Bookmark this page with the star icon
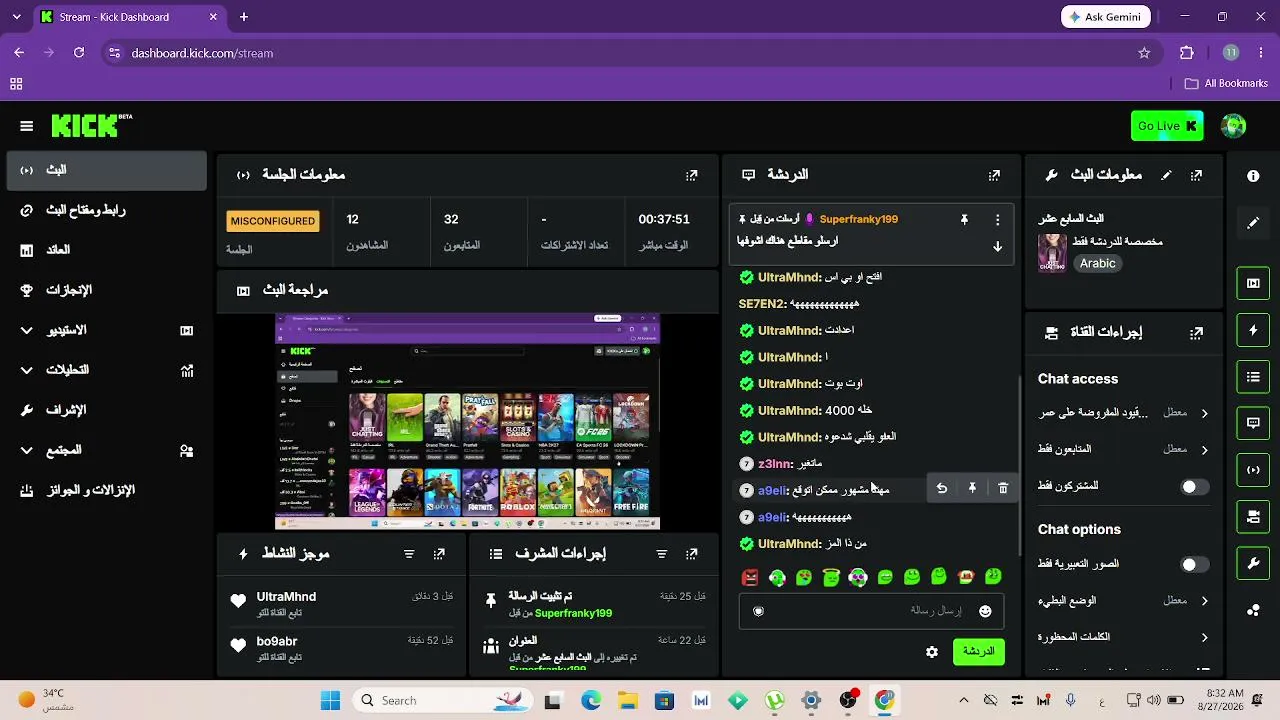The height and width of the screenshot is (720, 1280). tap(1144, 53)
